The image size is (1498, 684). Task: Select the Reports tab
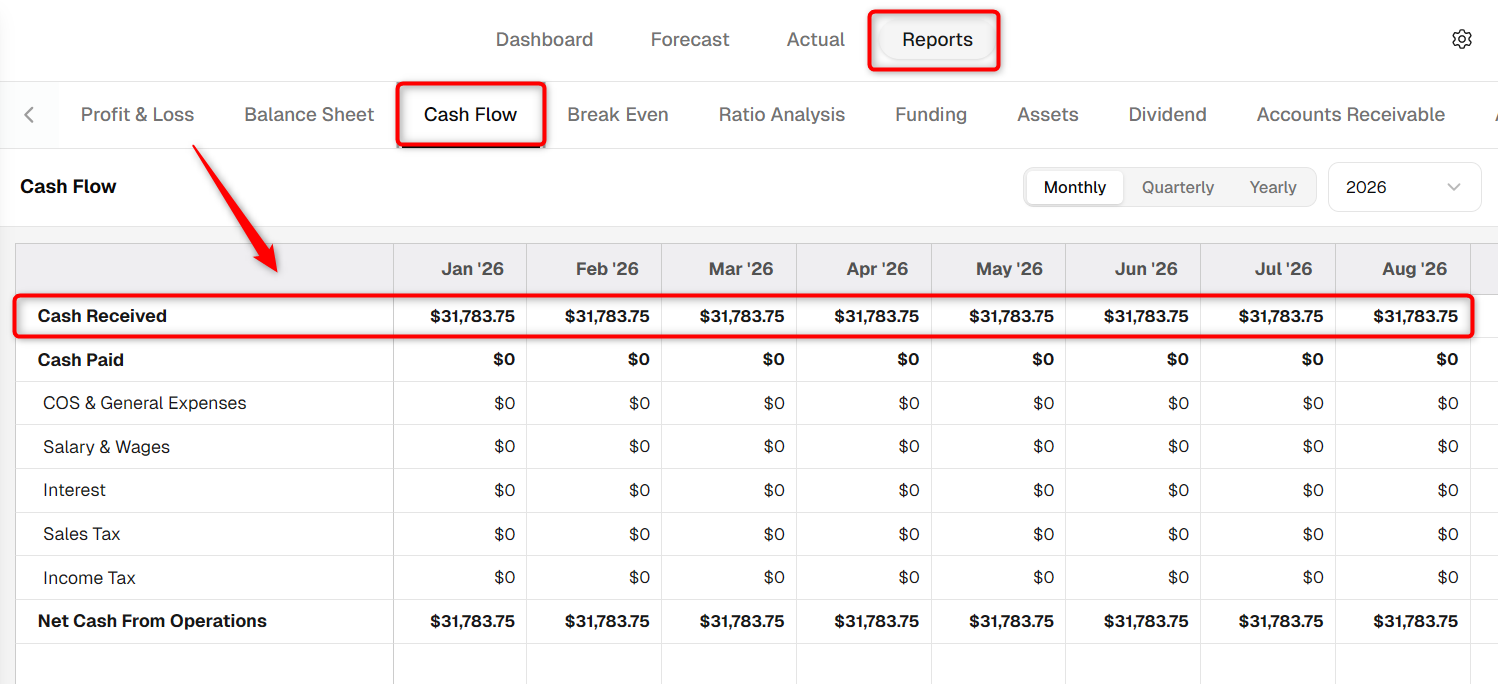[x=937, y=40]
